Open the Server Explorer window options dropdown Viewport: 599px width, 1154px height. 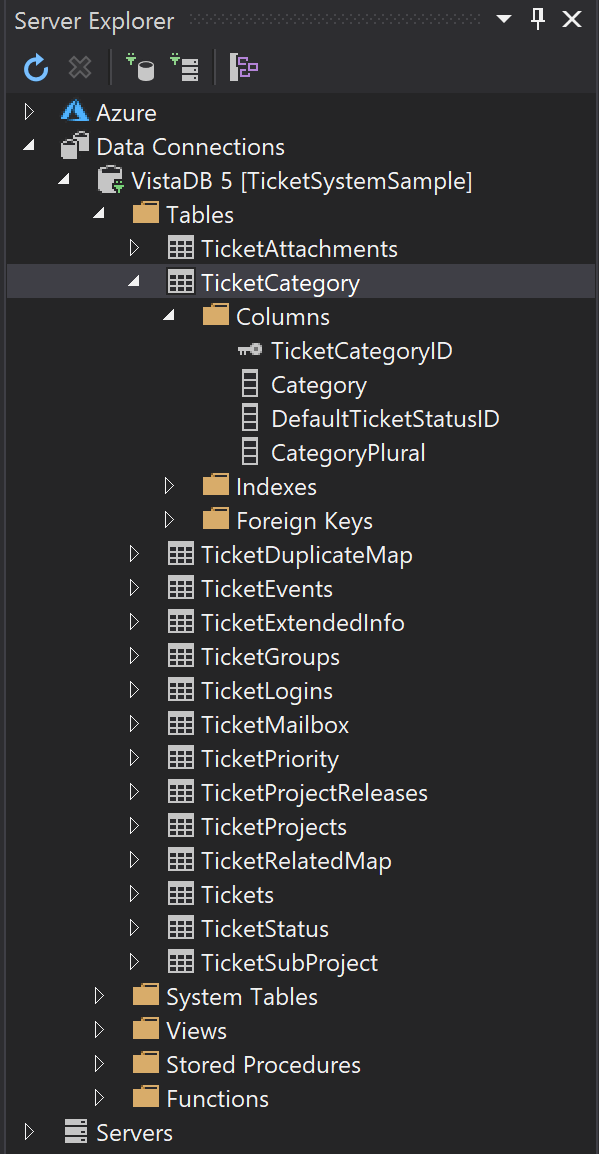(x=503, y=19)
